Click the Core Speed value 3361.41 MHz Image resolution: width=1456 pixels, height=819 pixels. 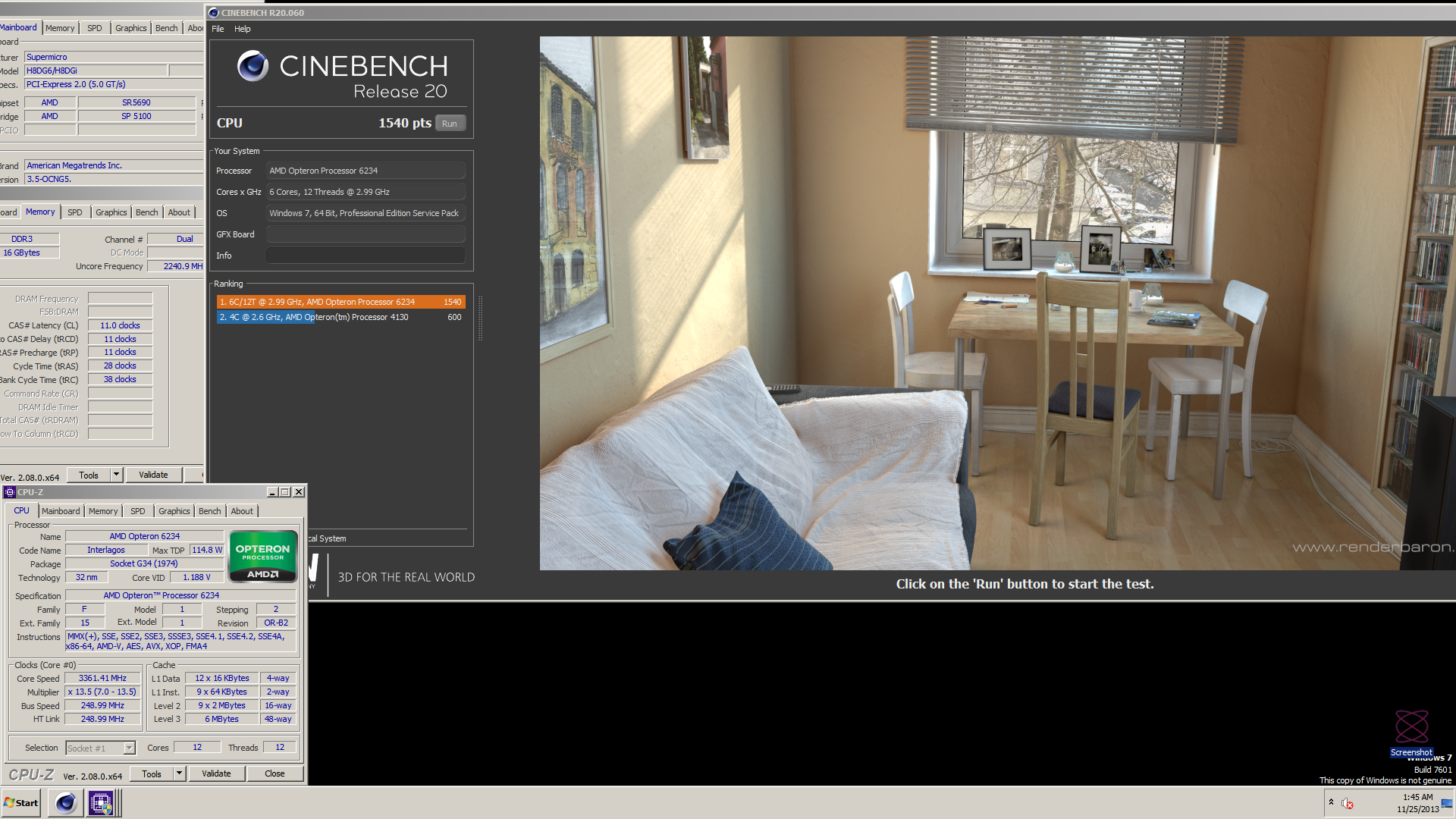pos(102,678)
